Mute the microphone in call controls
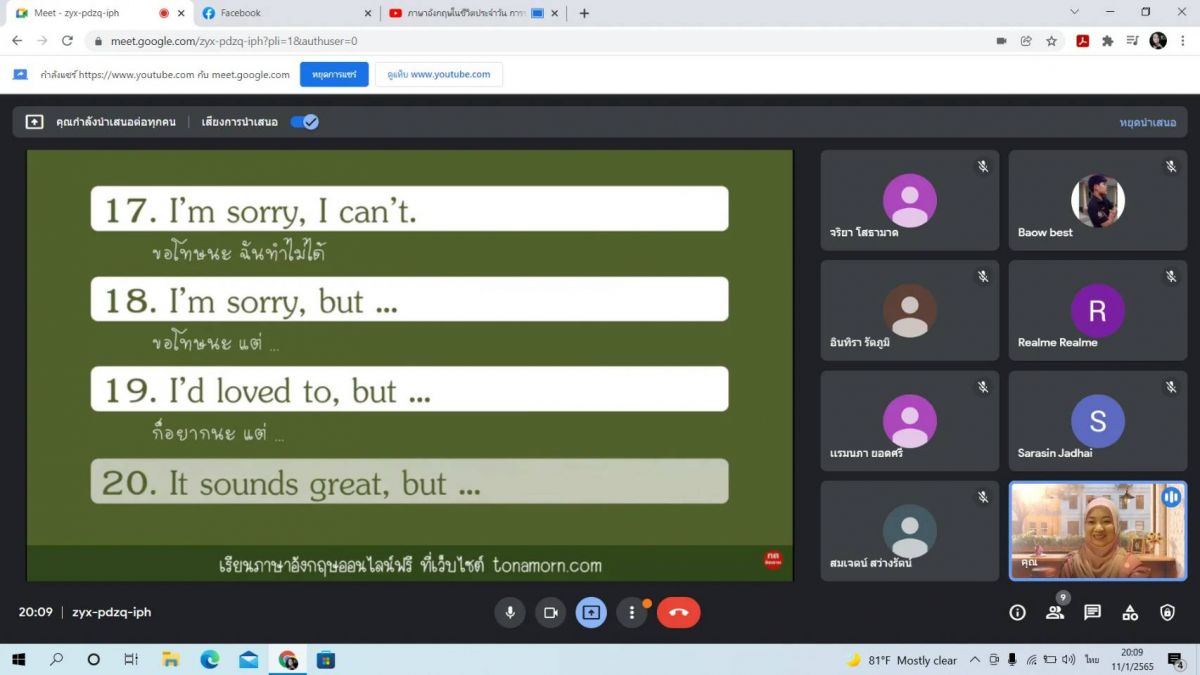Image resolution: width=1200 pixels, height=675 pixels. [510, 612]
